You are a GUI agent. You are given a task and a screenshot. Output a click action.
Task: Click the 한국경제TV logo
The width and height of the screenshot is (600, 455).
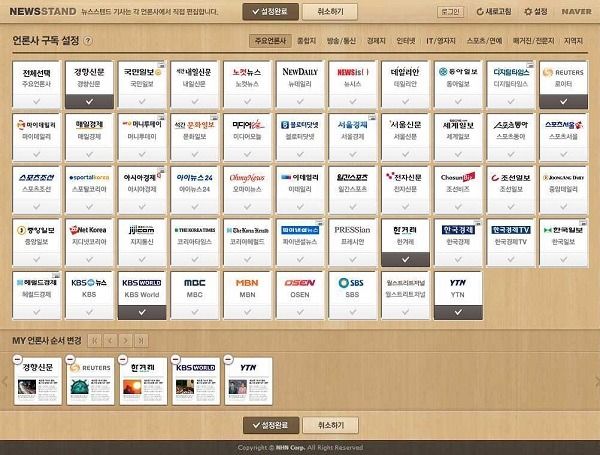coord(511,230)
